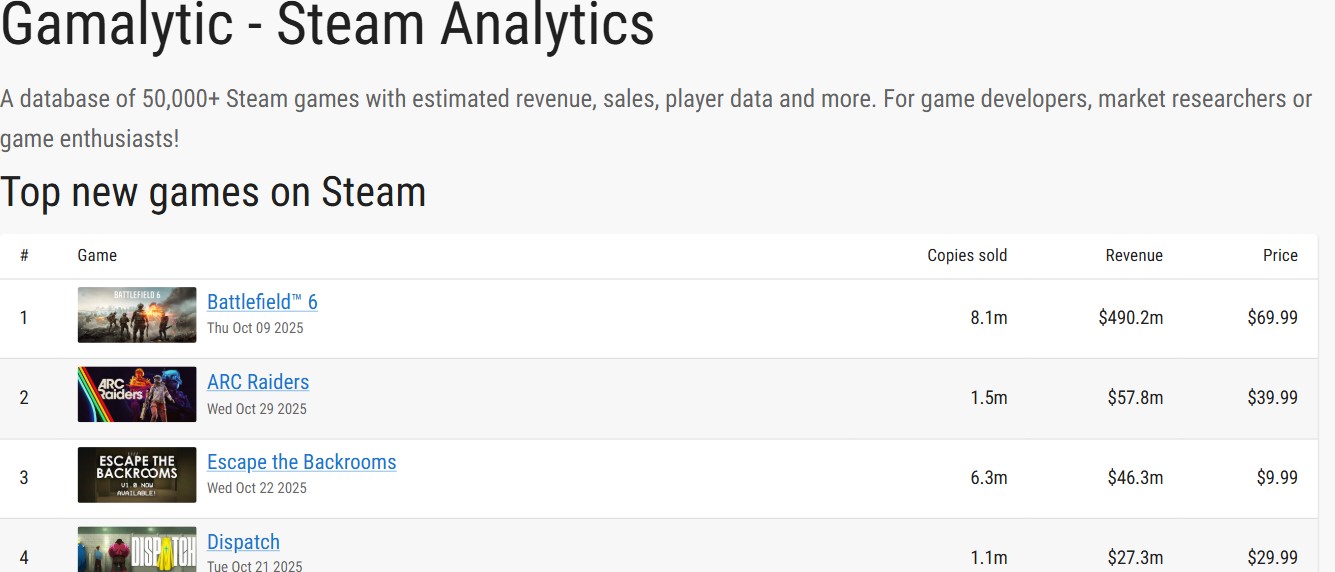Viewport: 1335px width, 572px height.
Task: Click the Top new games on Steam heading
Action: (x=213, y=192)
